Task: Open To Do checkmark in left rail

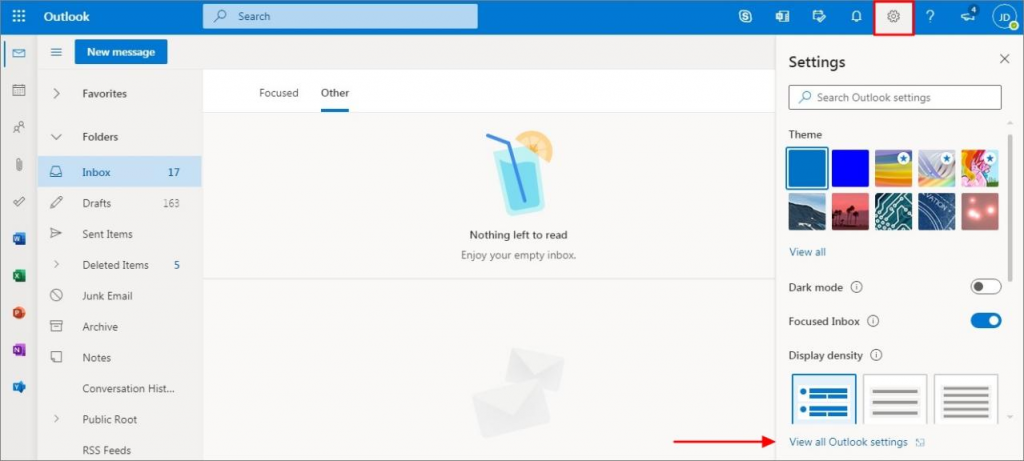Action: [19, 202]
